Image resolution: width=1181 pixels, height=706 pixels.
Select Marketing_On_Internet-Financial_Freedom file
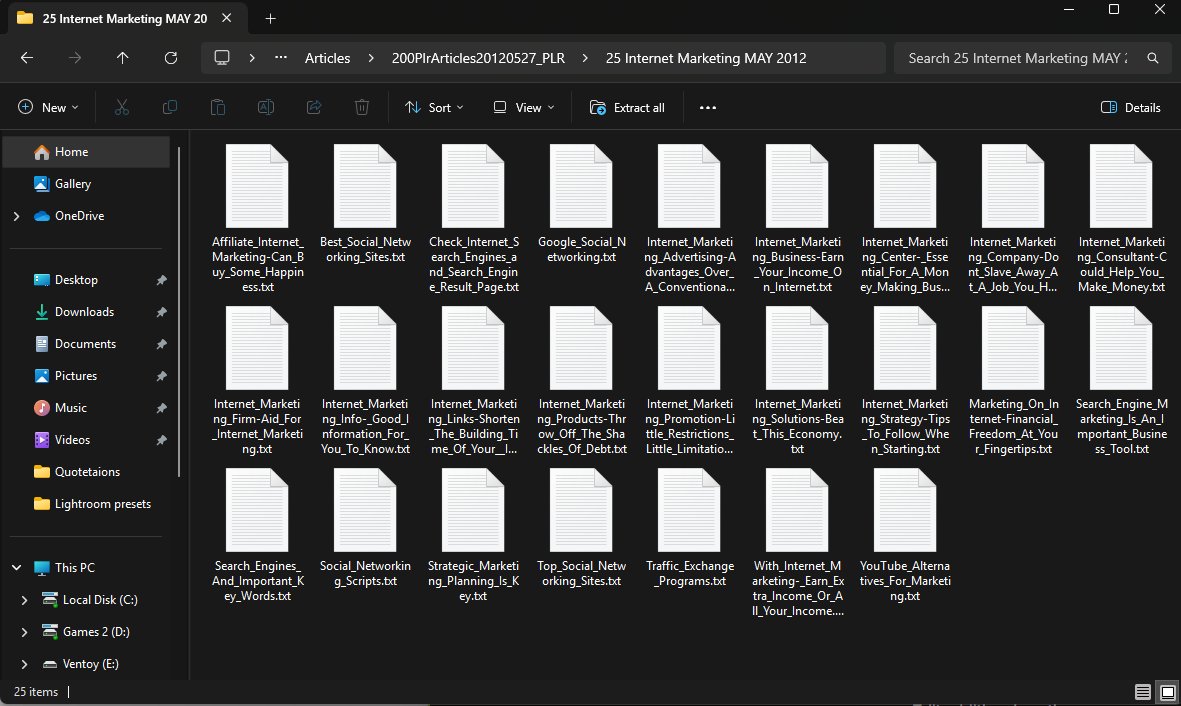coord(1014,381)
